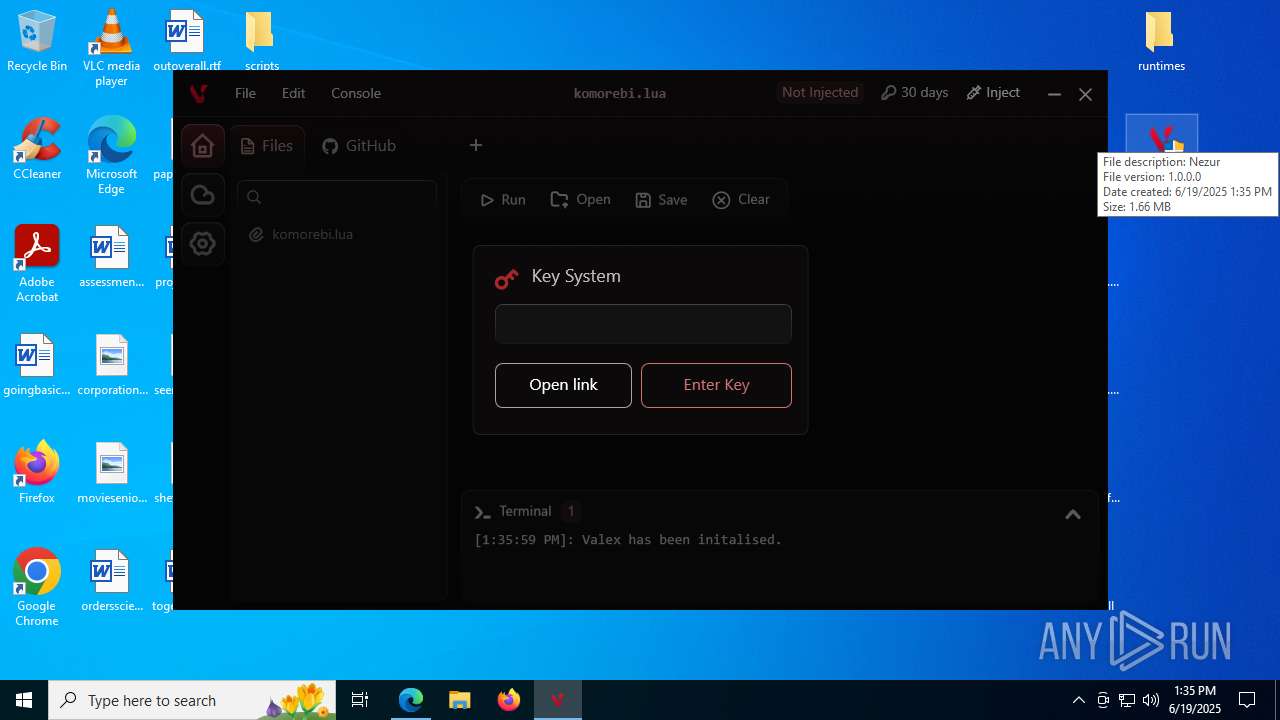Viewport: 1280px width, 720px height.
Task: Click the search magnifier in file panel
Action: pyautogui.click(x=254, y=197)
